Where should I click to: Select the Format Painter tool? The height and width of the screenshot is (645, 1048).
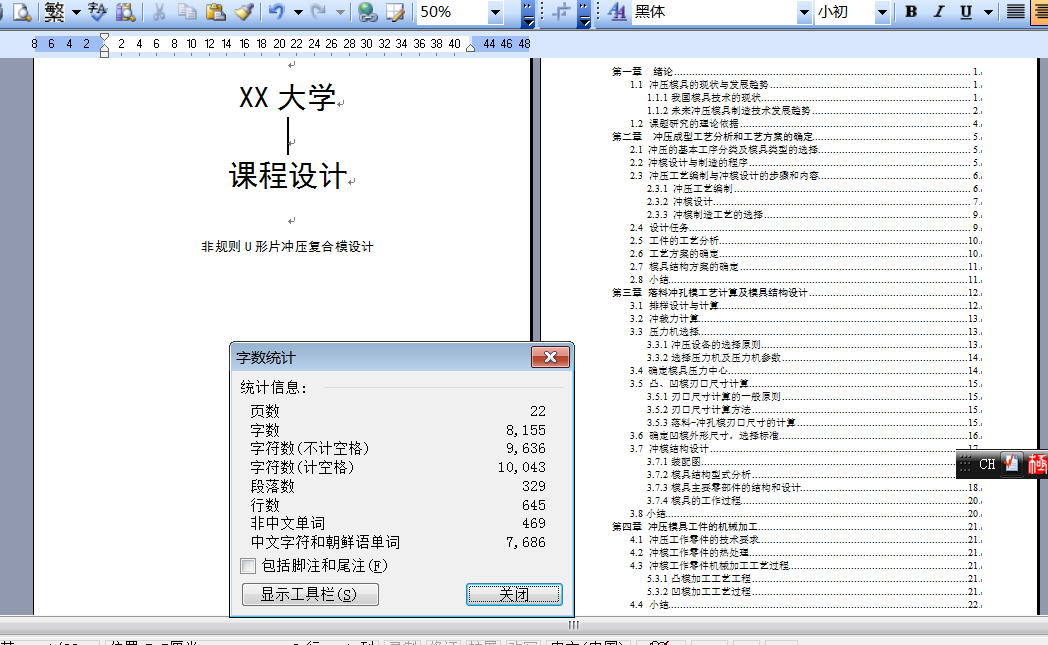242,12
